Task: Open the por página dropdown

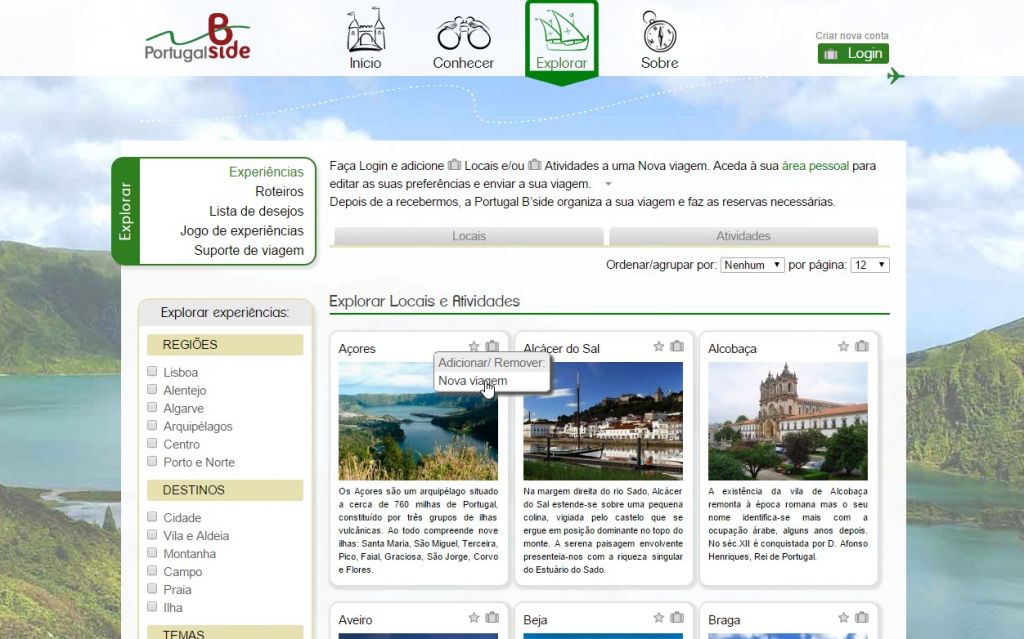Action: tap(869, 265)
